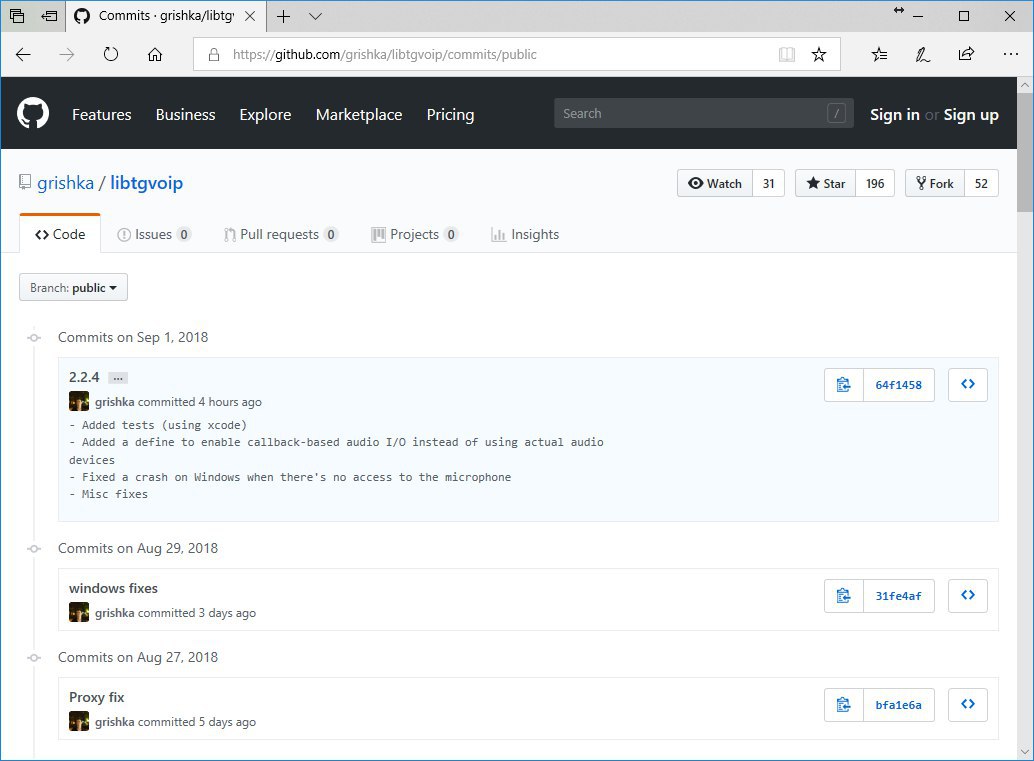The image size is (1034, 761).
Task: Open the grishka owner link
Action: (x=65, y=183)
